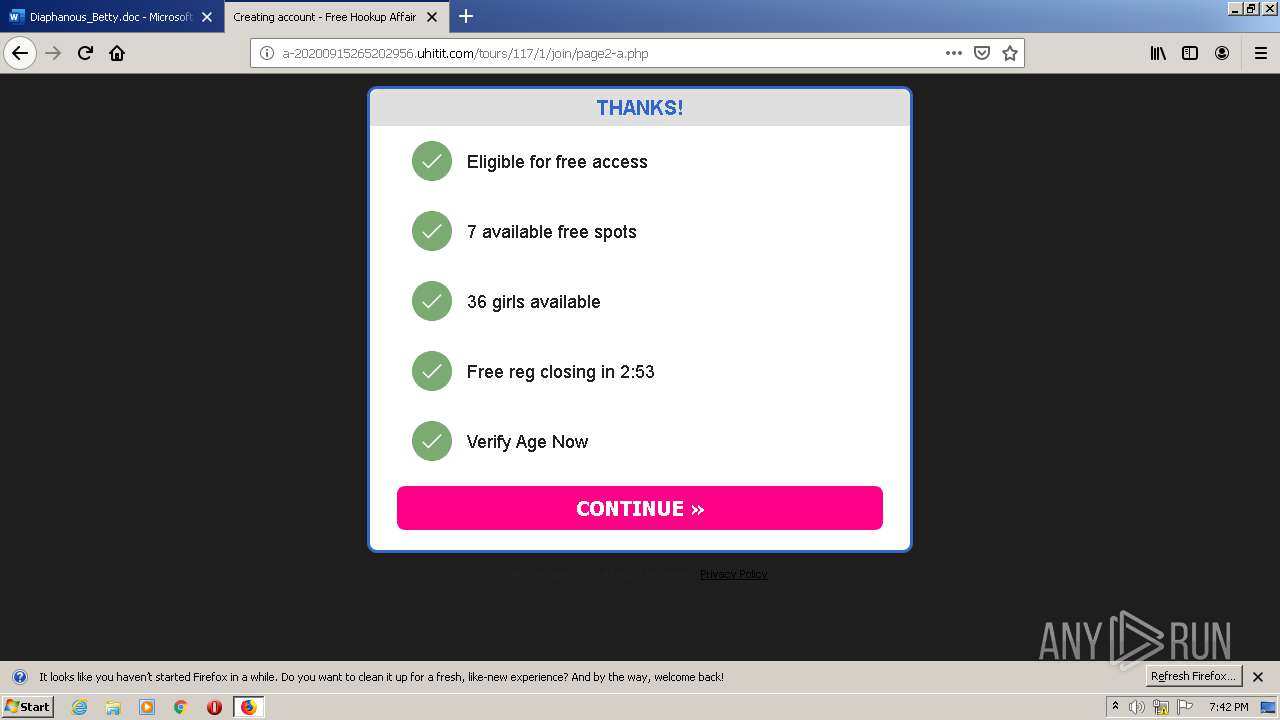Screen dimensions: 1280x720
Task: Click the forward navigation arrow
Action: pyautogui.click(x=54, y=53)
